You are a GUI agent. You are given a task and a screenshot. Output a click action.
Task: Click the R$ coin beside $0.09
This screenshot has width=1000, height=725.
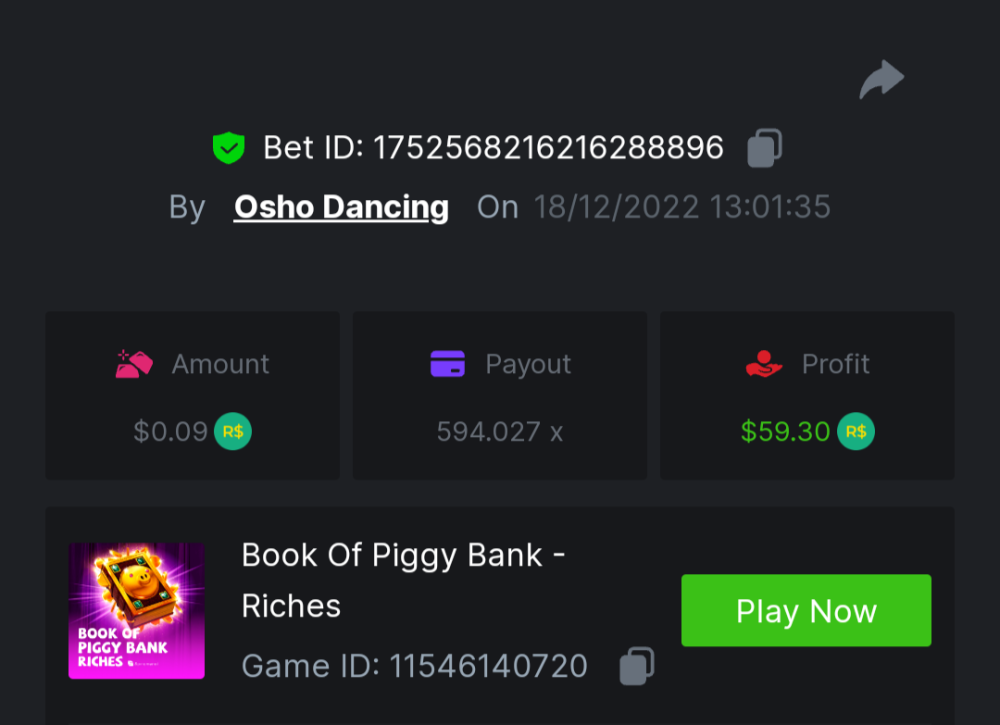[x=233, y=432]
